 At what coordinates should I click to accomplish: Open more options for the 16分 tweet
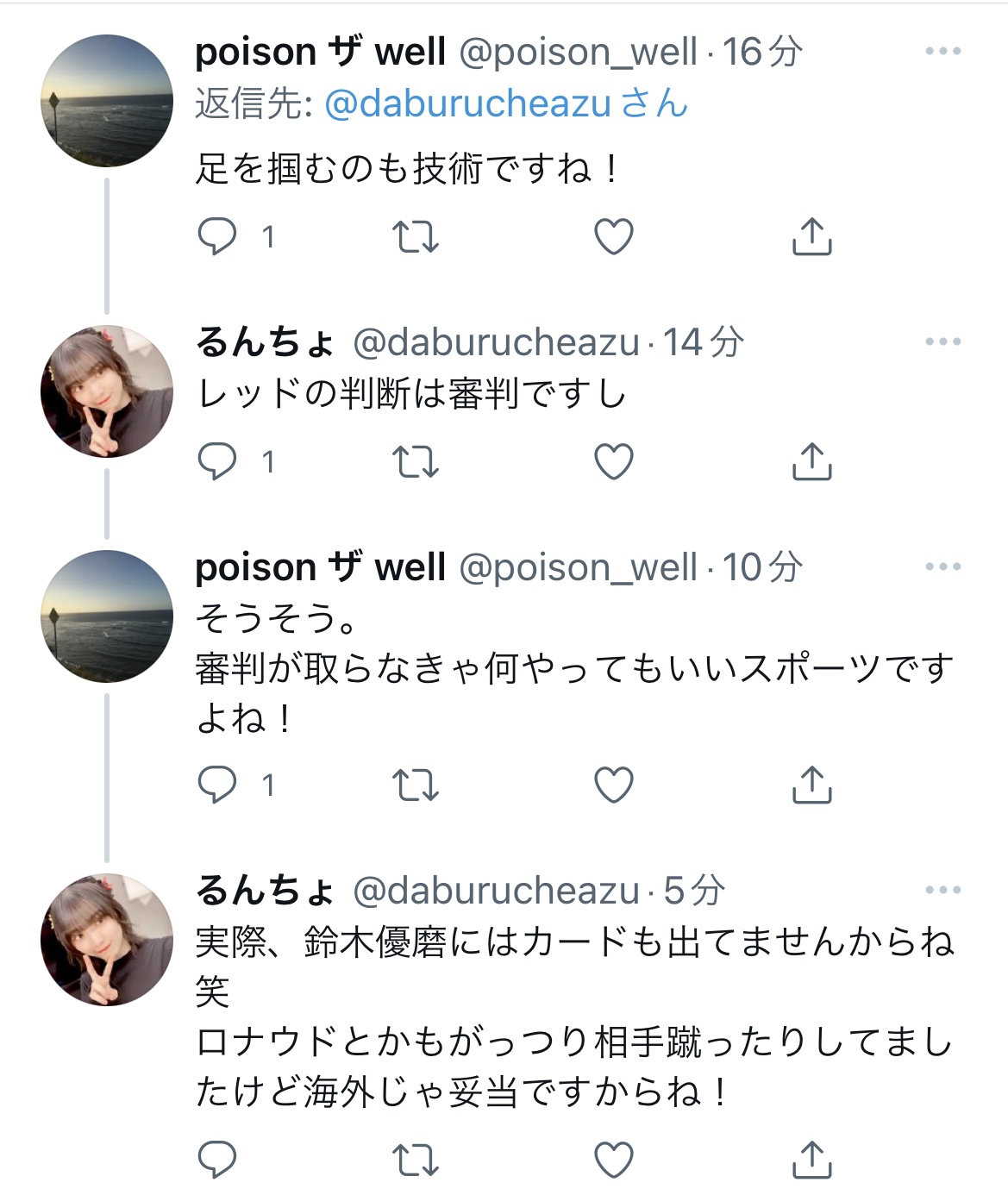[x=942, y=52]
